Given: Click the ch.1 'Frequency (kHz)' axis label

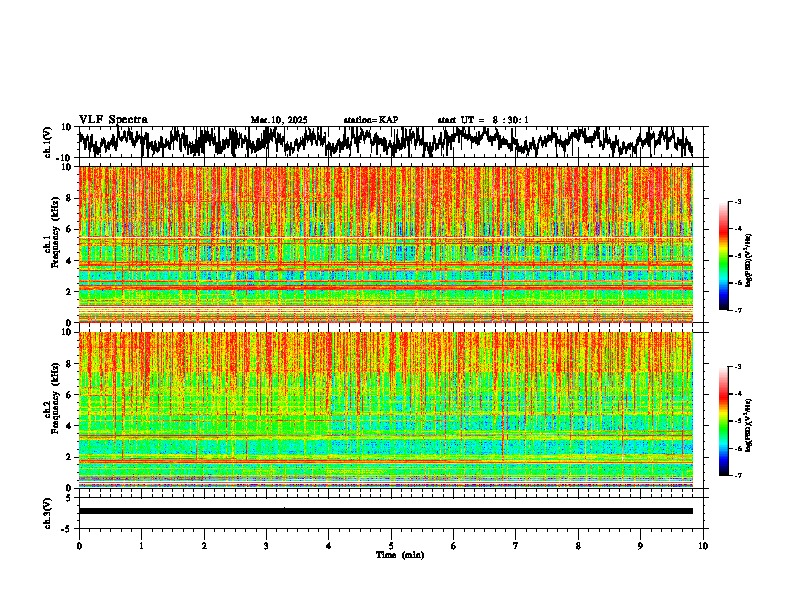Looking at the screenshot, I should point(55,232).
